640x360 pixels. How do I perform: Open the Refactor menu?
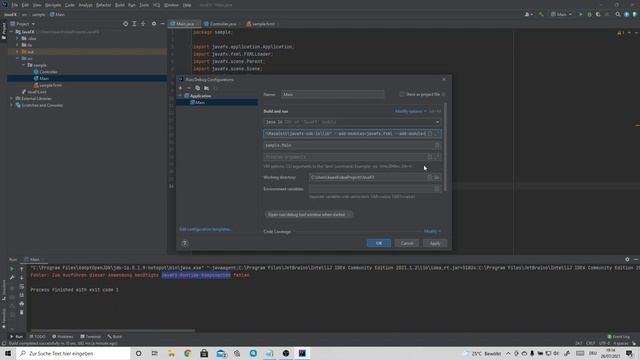103,5
